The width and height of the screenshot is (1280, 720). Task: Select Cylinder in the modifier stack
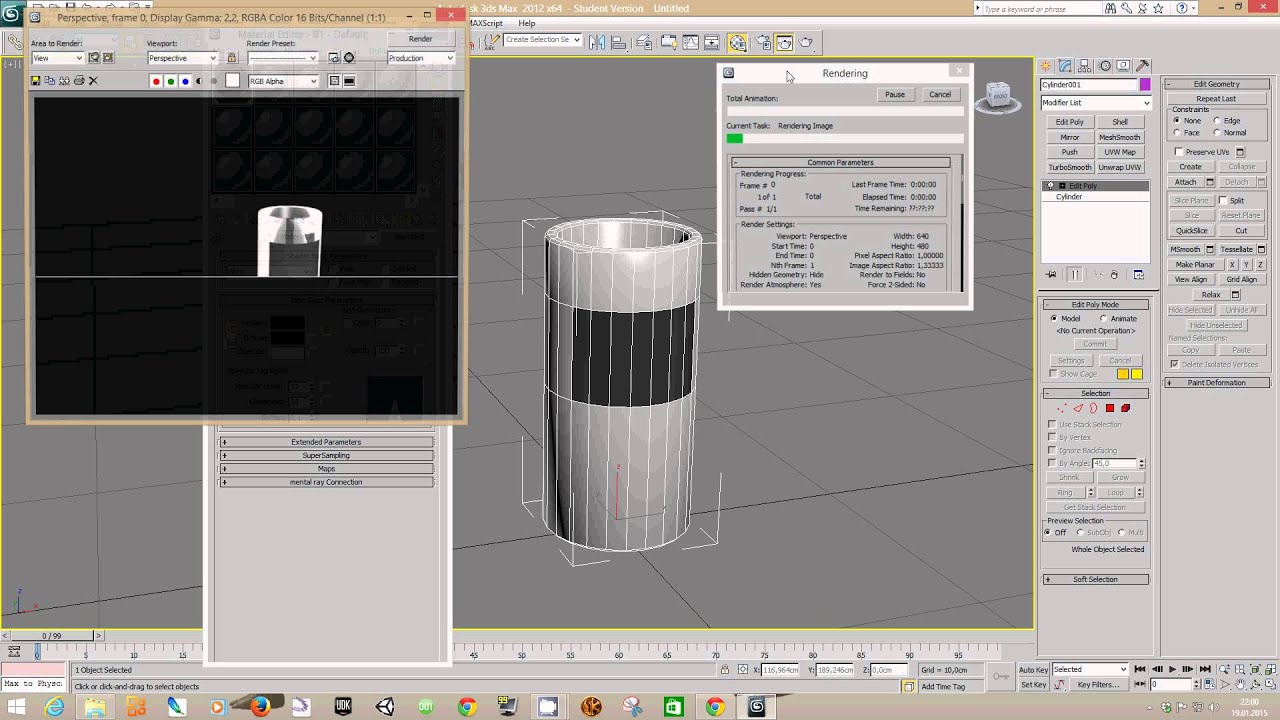click(x=1069, y=197)
